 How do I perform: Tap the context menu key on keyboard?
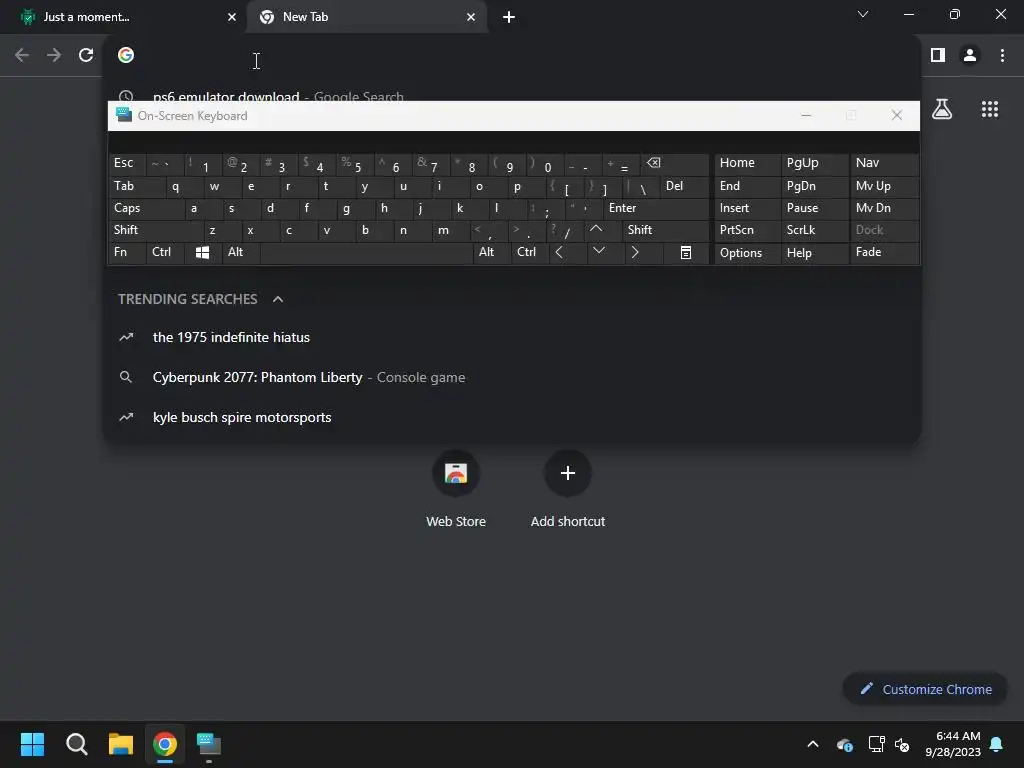coord(686,253)
